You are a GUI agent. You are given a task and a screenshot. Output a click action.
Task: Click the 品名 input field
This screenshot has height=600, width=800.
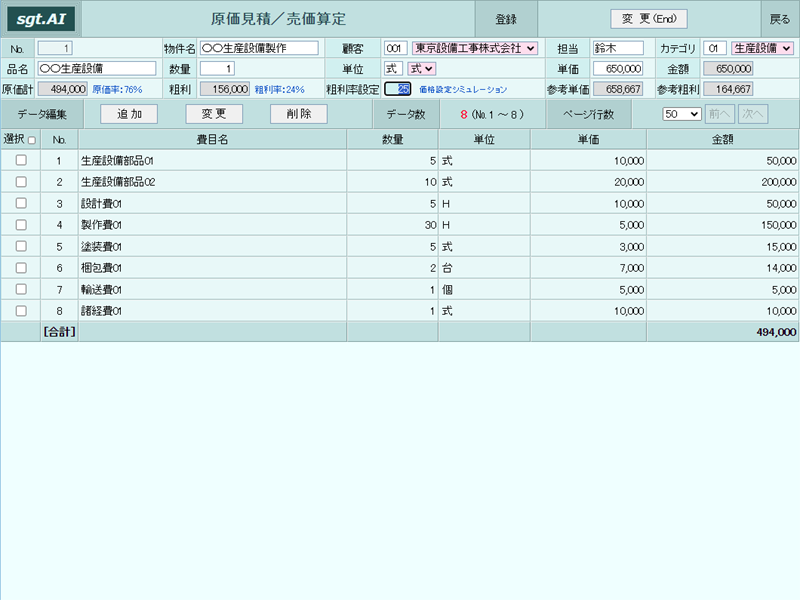[x=97, y=68]
